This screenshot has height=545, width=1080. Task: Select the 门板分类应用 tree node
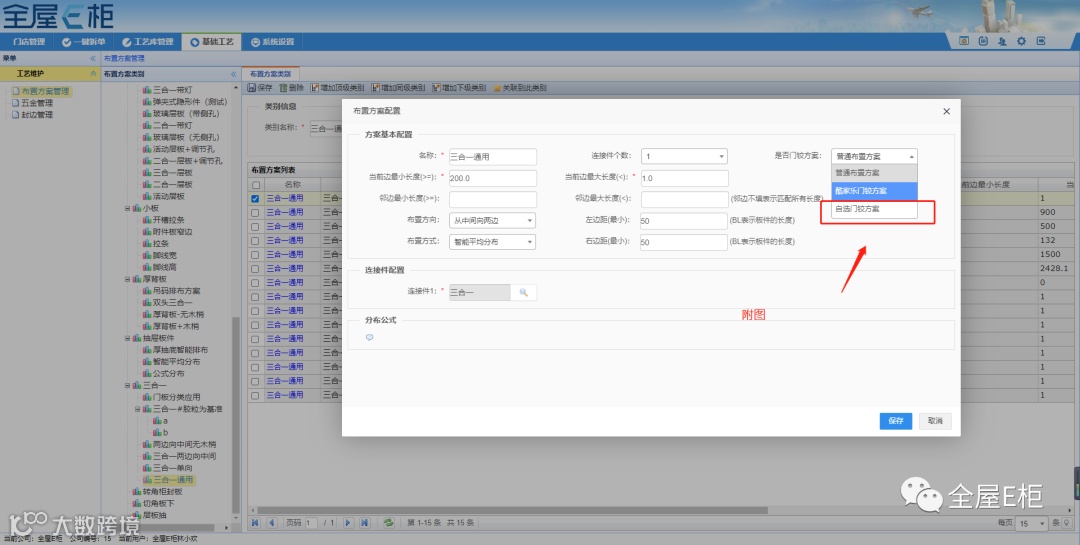tap(176, 397)
